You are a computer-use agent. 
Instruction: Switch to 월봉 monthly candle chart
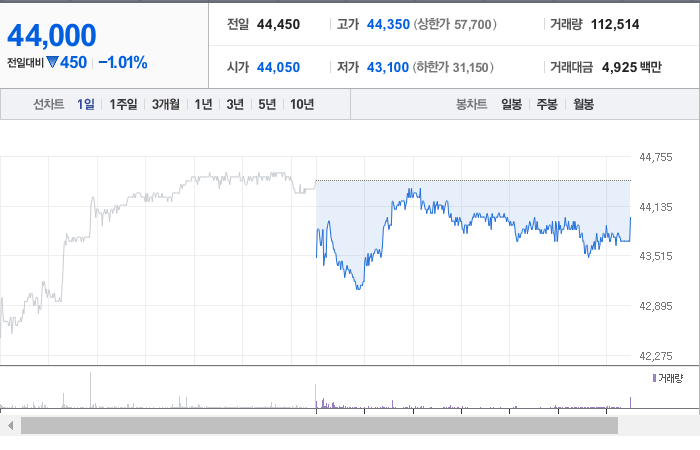583,104
